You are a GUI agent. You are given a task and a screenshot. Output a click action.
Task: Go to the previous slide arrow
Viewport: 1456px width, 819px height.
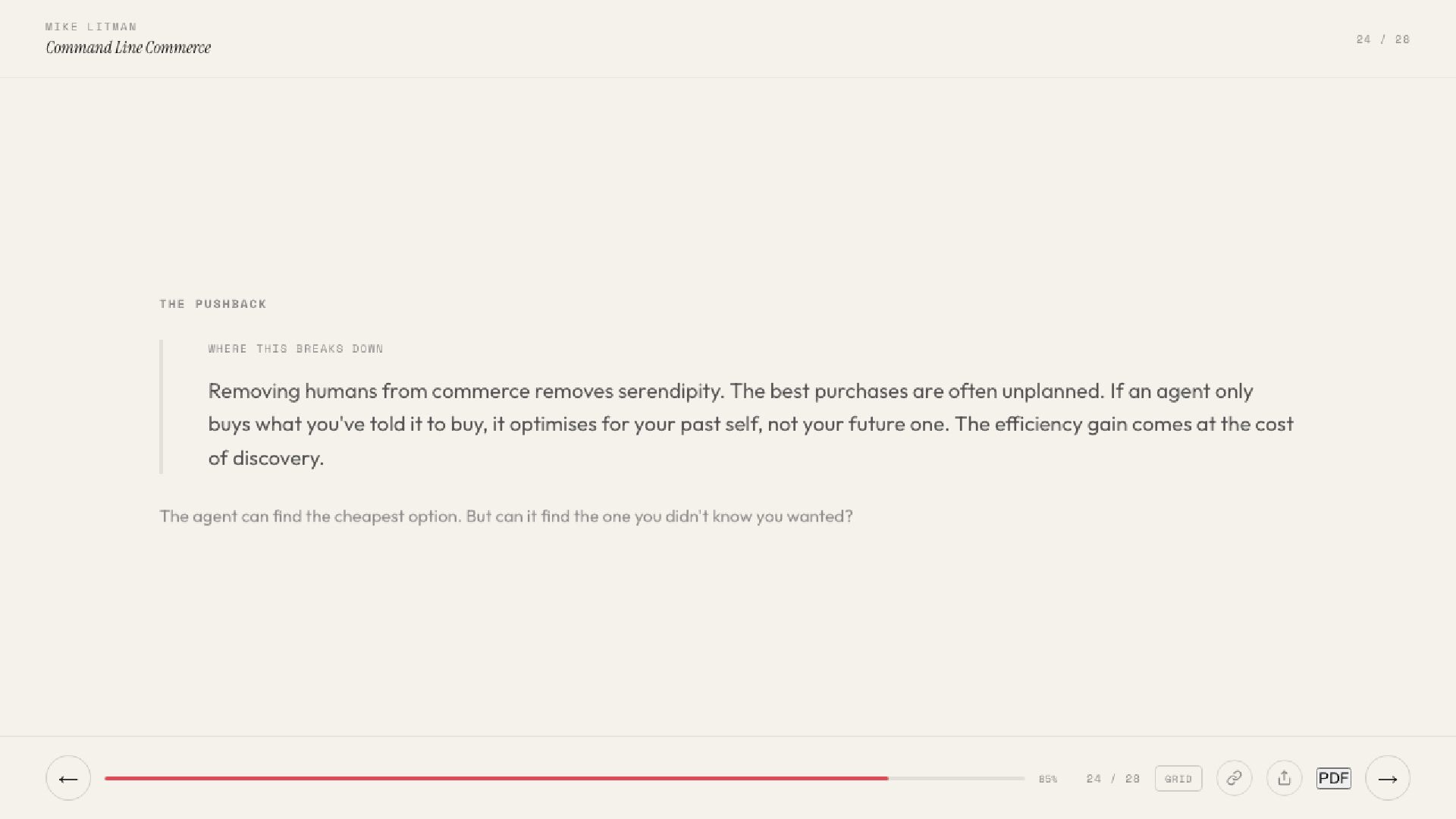coord(68,778)
